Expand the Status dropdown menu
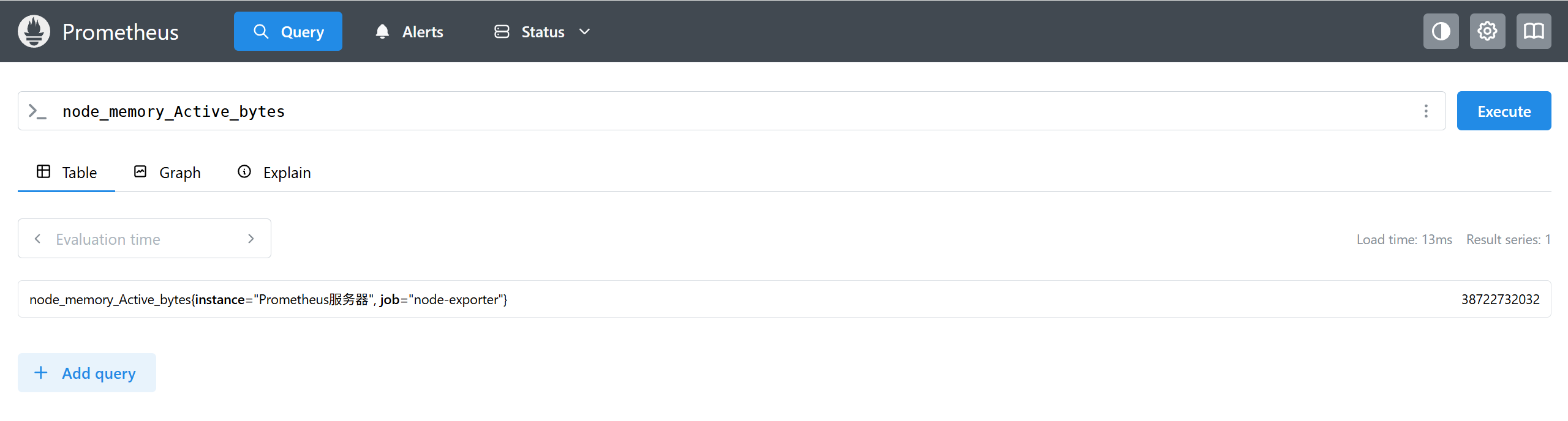The height and width of the screenshot is (421, 1568). pyautogui.click(x=542, y=32)
